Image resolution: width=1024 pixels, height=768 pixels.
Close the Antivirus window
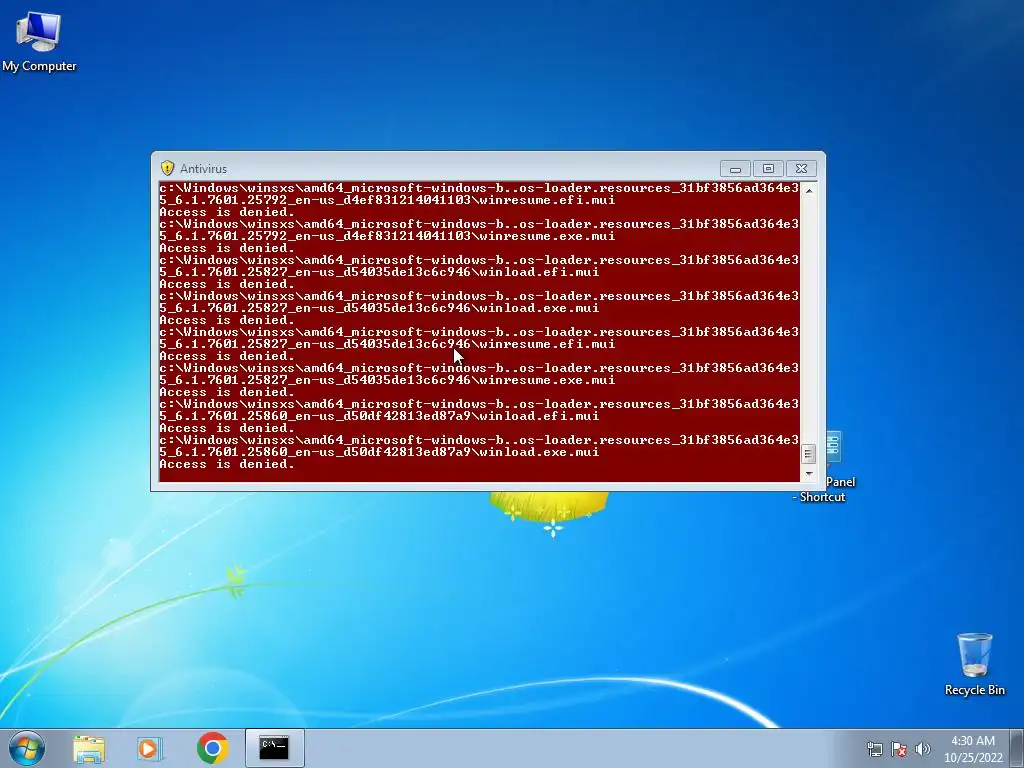[801, 168]
